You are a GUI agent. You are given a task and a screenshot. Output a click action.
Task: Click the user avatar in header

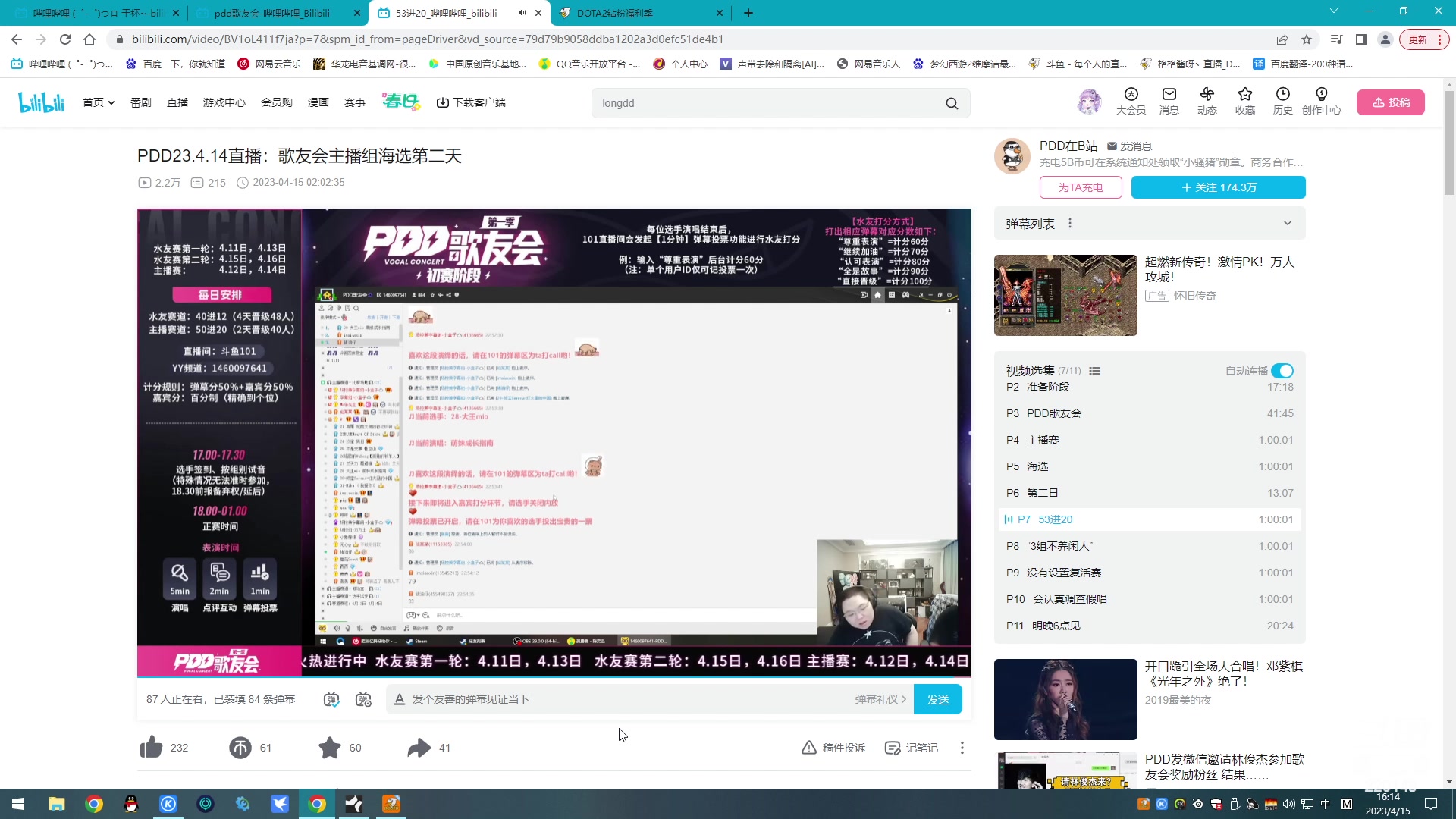(x=1089, y=102)
